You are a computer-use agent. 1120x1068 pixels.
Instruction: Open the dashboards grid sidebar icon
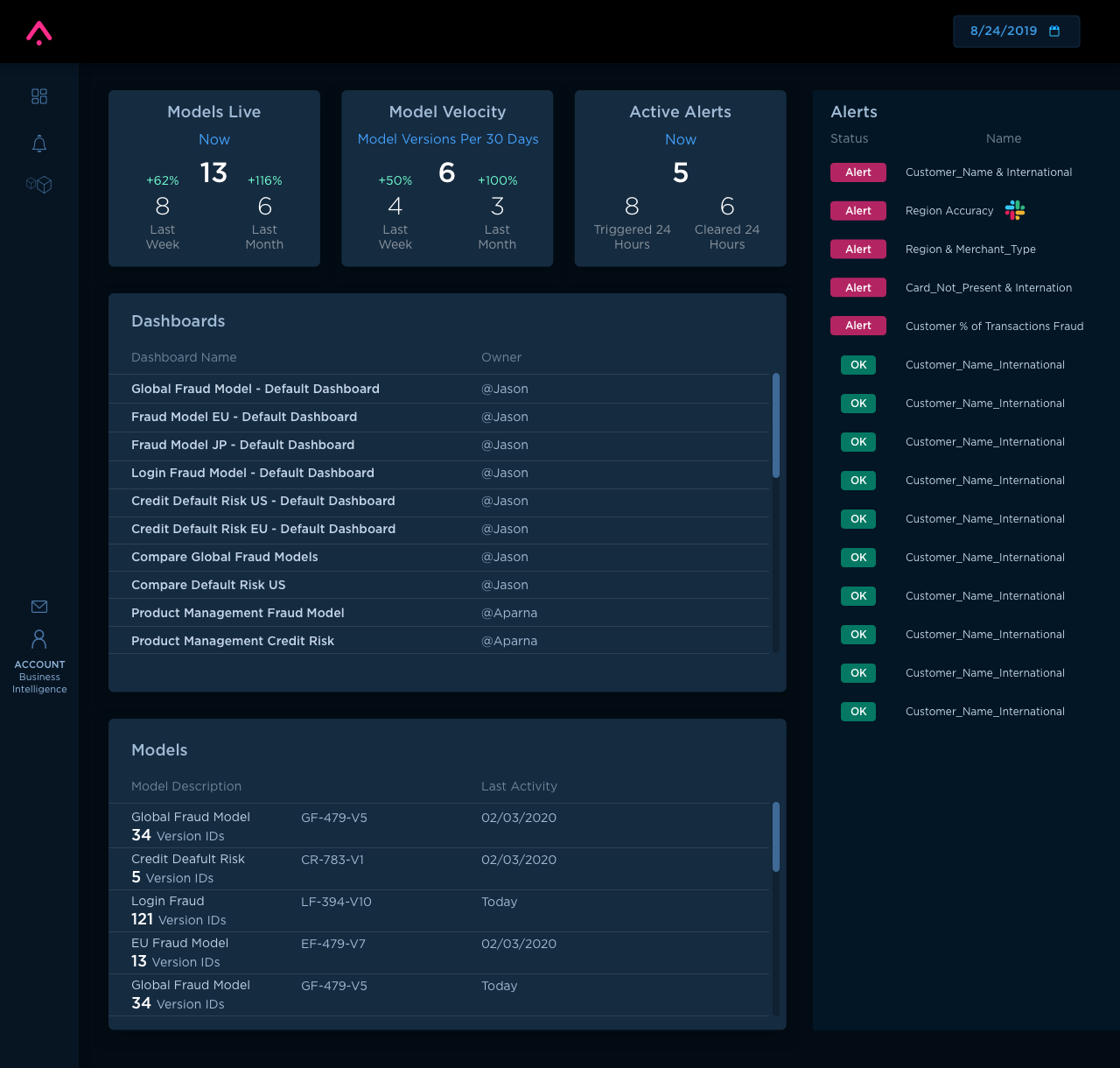coord(39,96)
